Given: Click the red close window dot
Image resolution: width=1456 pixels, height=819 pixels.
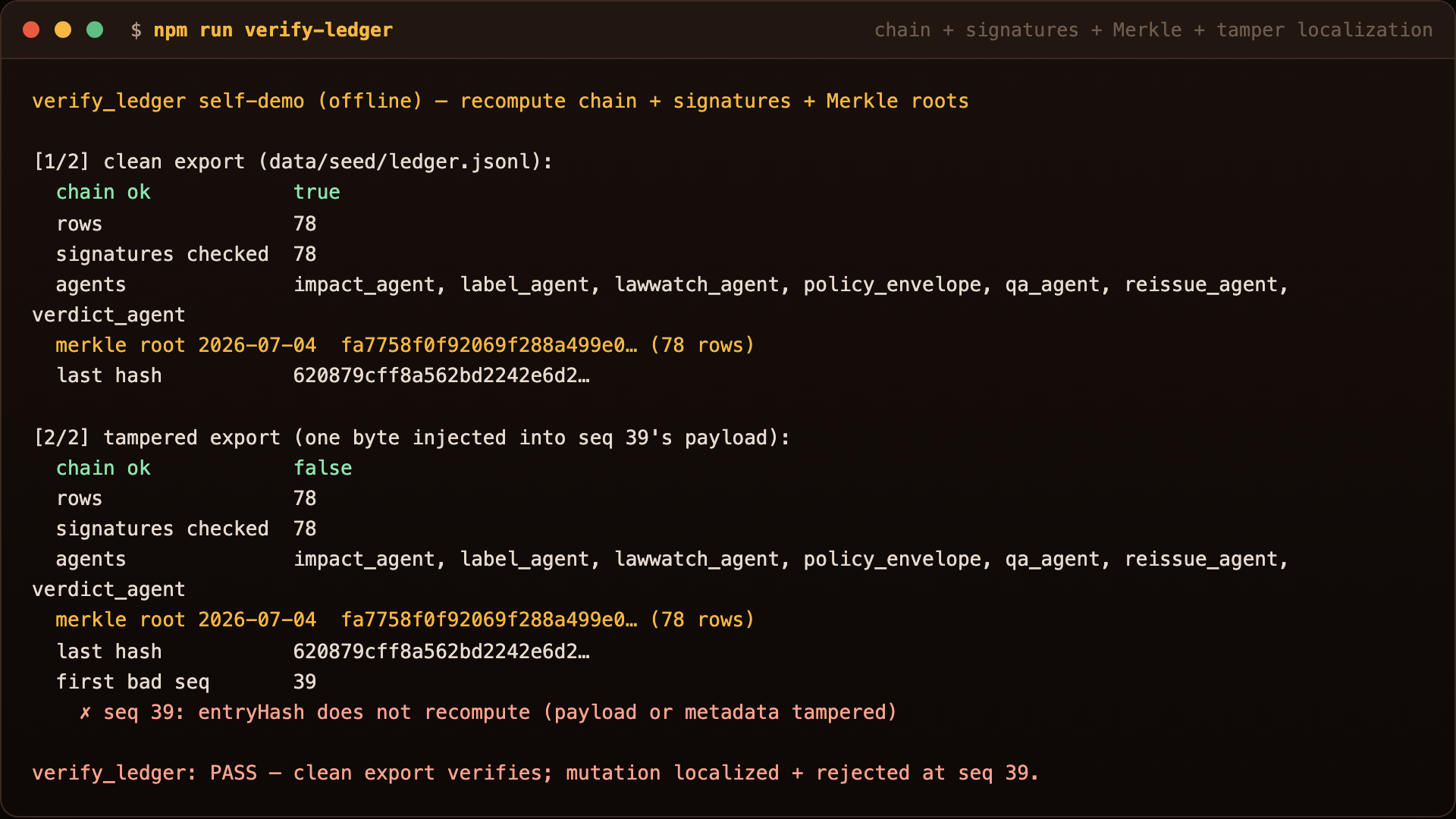Looking at the screenshot, I should [31, 30].
